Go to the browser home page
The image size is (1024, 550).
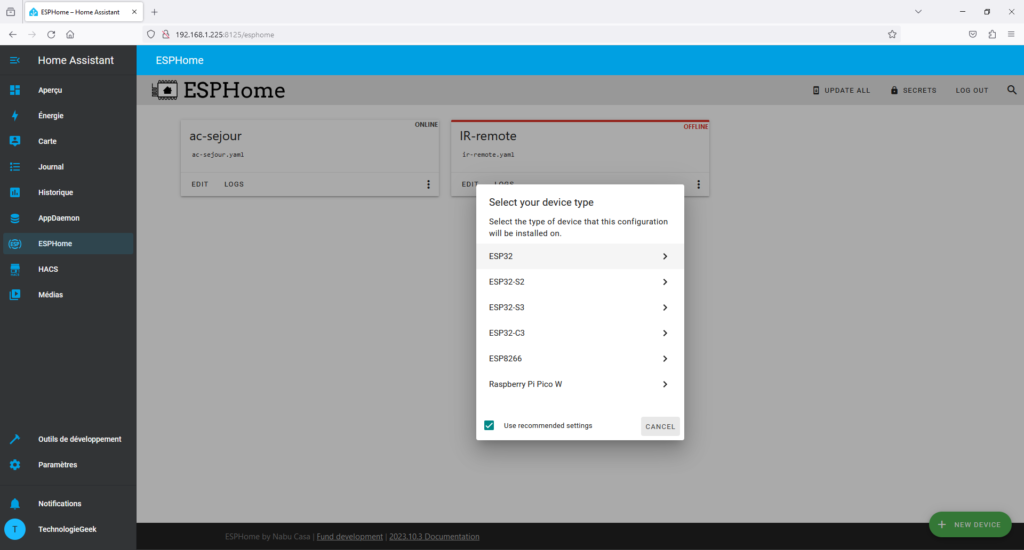tap(70, 35)
